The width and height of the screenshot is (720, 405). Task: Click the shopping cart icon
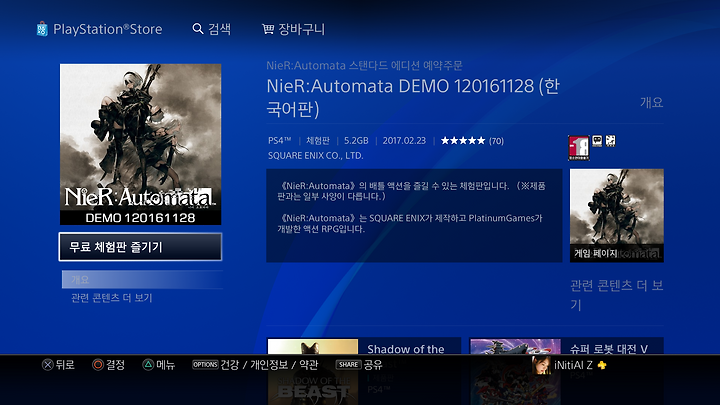[268, 29]
